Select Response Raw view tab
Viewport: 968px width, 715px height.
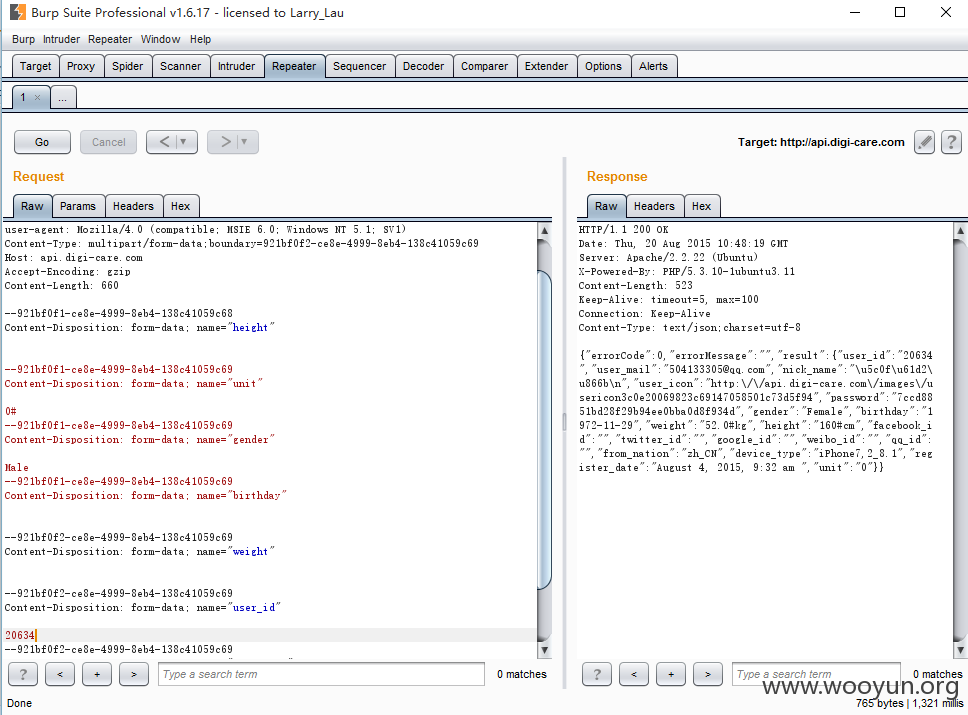[606, 206]
